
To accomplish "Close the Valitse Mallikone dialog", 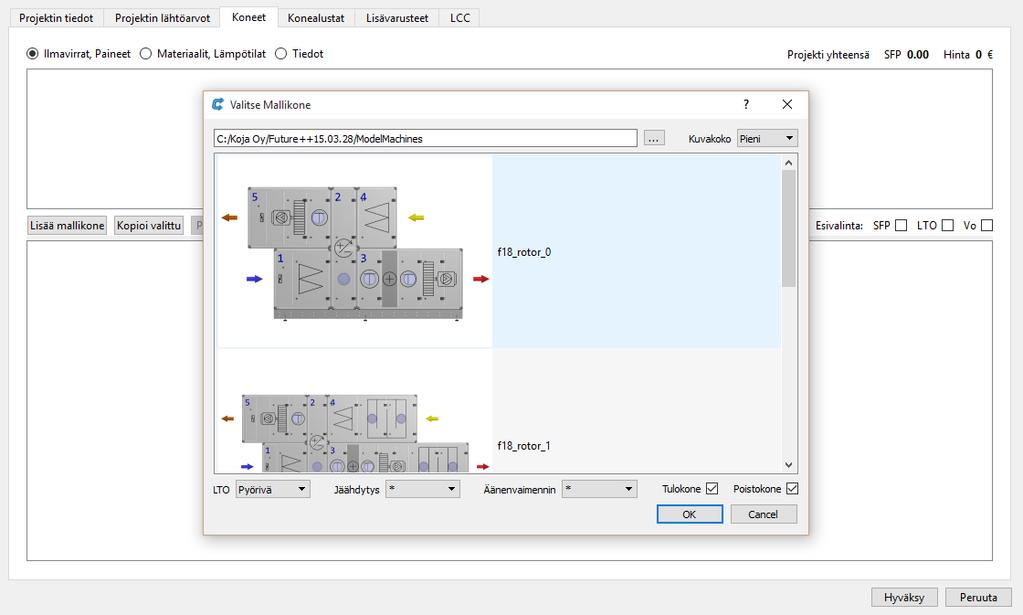I will tap(787, 104).
